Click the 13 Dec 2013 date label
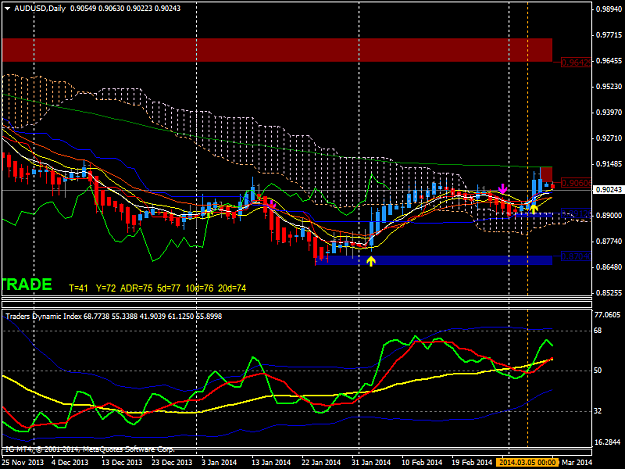 click(x=122, y=463)
